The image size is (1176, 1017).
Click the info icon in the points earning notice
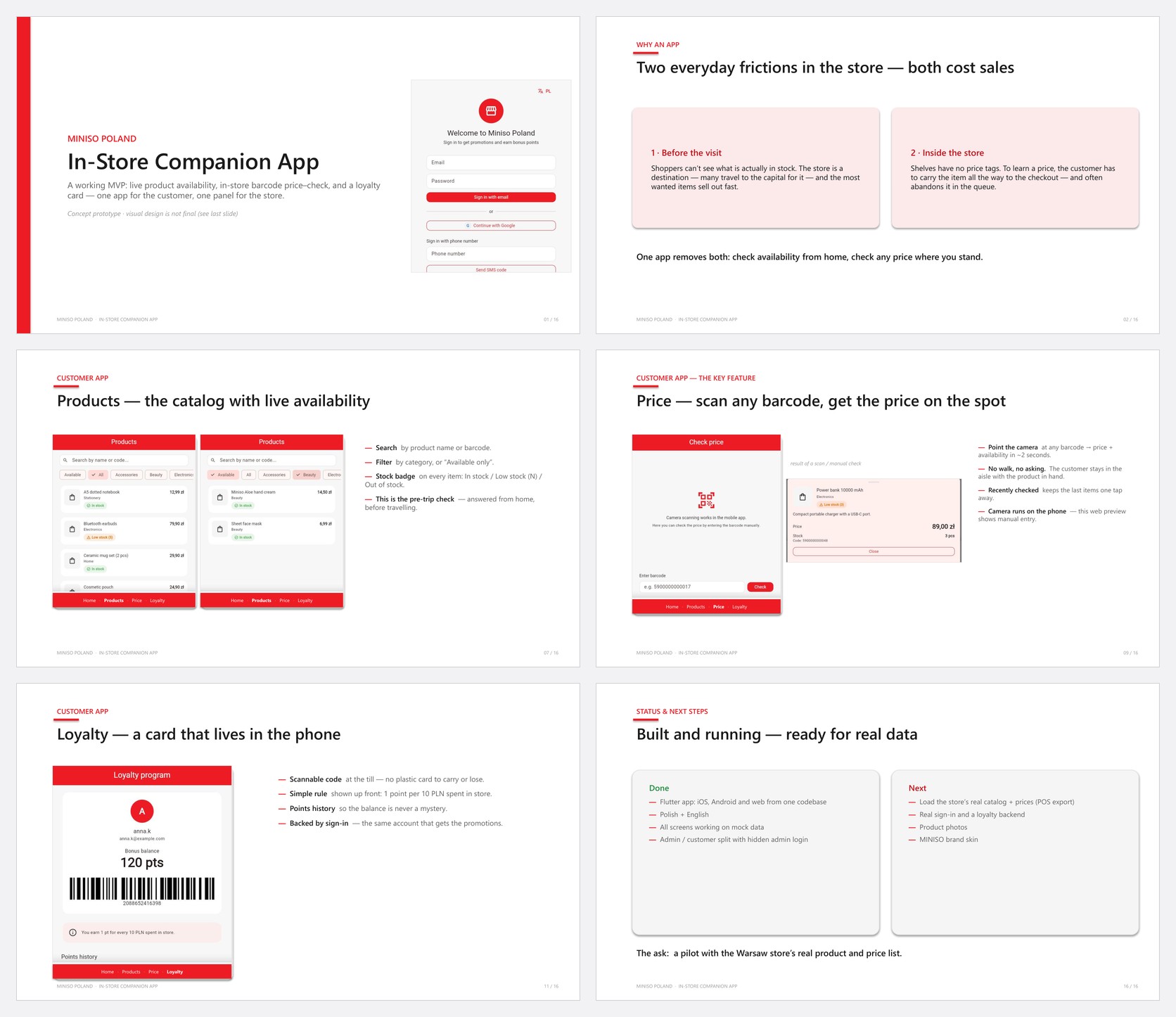(72, 933)
